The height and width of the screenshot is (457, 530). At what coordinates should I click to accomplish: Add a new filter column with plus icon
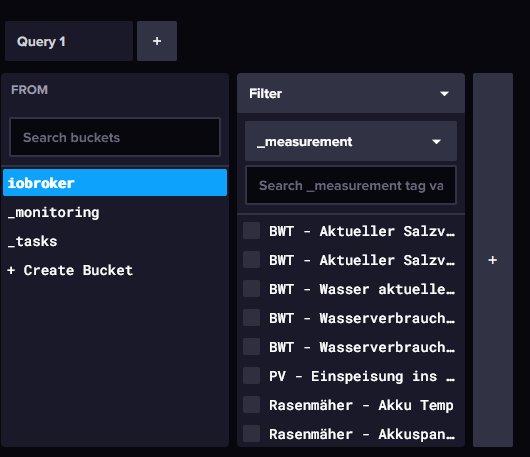[493, 260]
